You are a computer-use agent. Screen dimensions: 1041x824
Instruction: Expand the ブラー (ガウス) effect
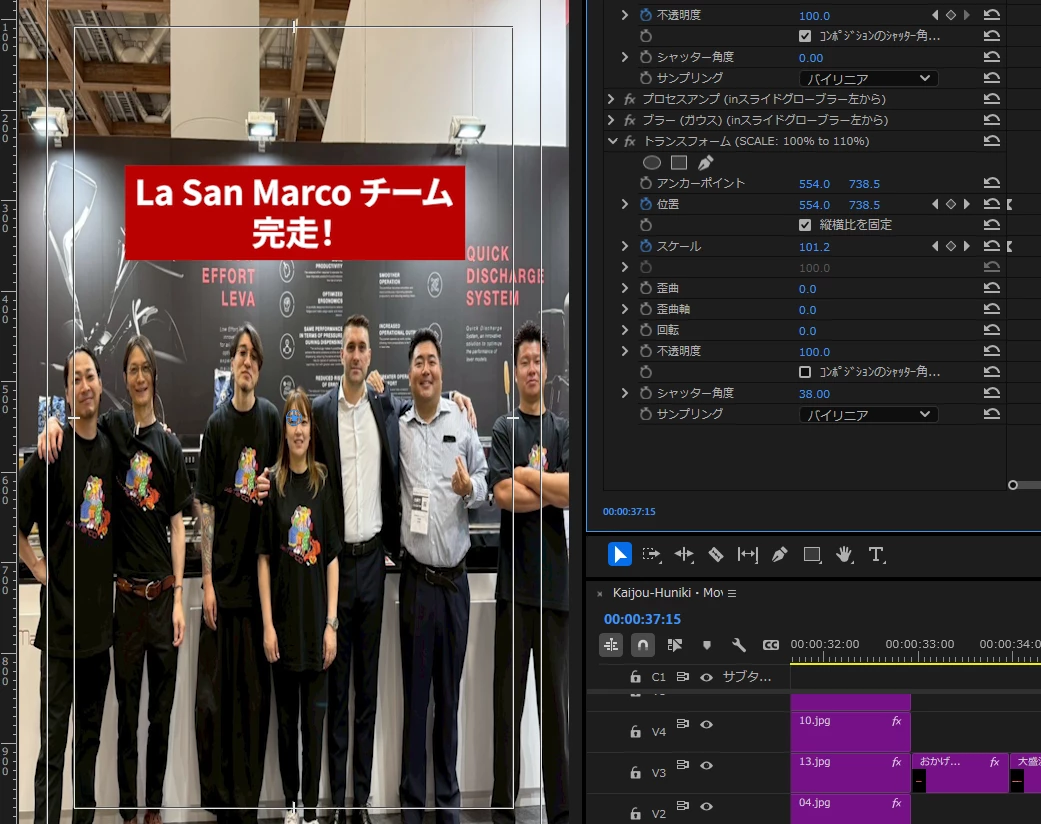611,120
